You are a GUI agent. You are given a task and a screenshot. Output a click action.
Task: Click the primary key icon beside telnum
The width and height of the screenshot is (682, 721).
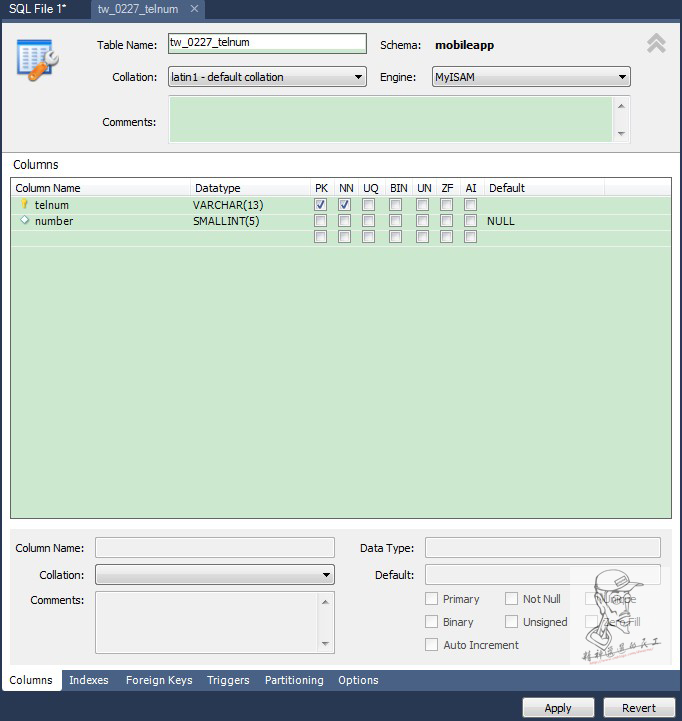(25, 204)
